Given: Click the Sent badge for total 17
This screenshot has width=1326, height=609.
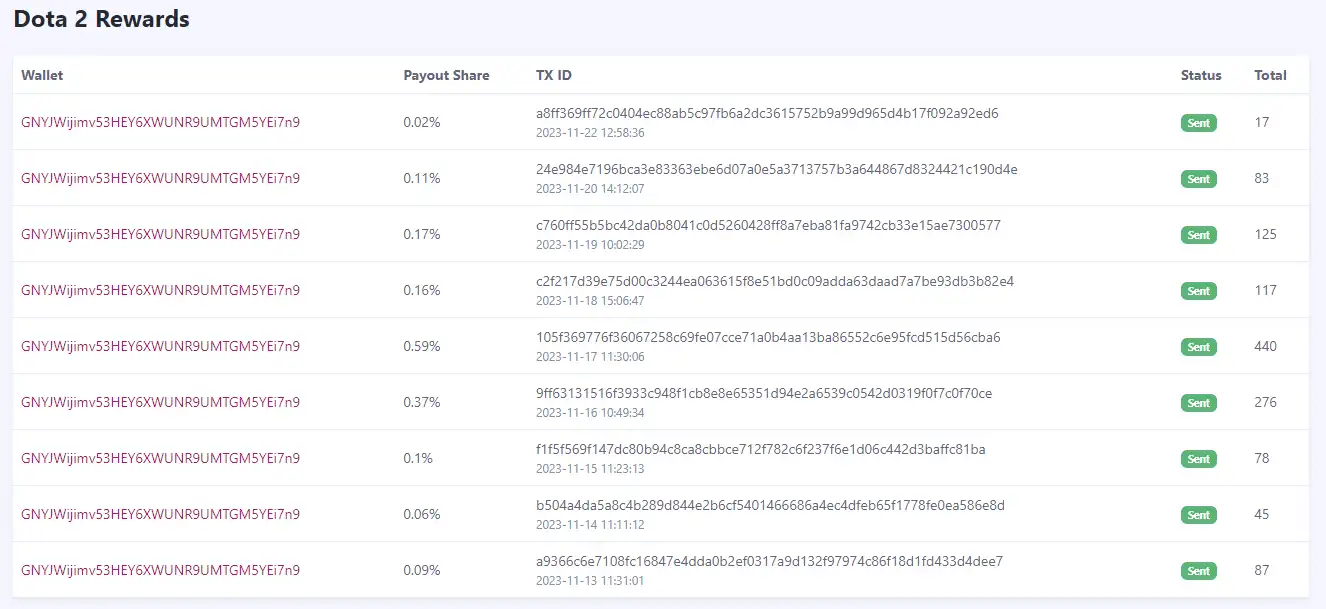Looking at the screenshot, I should pyautogui.click(x=1198, y=123).
